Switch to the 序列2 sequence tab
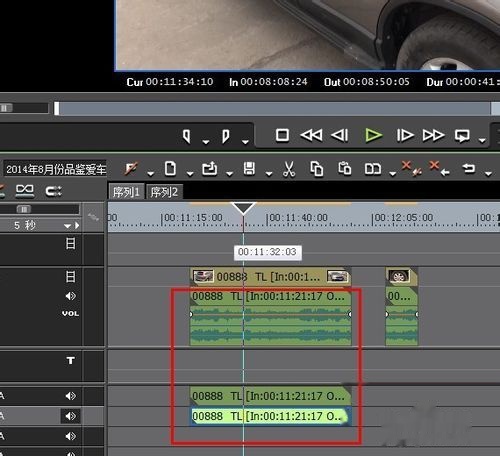 coord(164,192)
